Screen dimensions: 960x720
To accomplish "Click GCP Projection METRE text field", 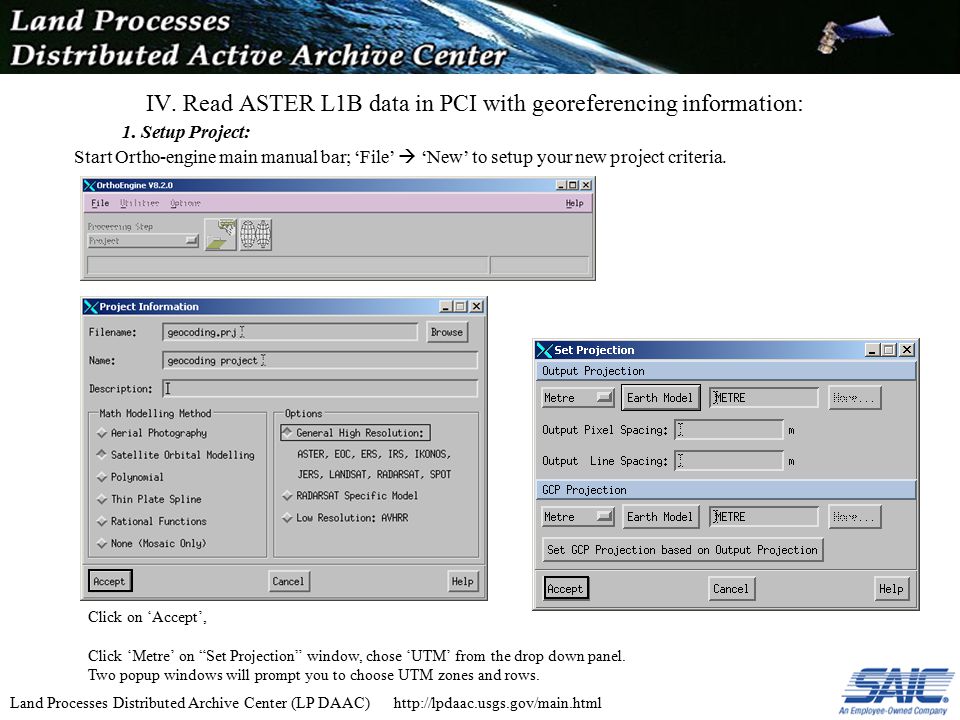I will point(763,516).
